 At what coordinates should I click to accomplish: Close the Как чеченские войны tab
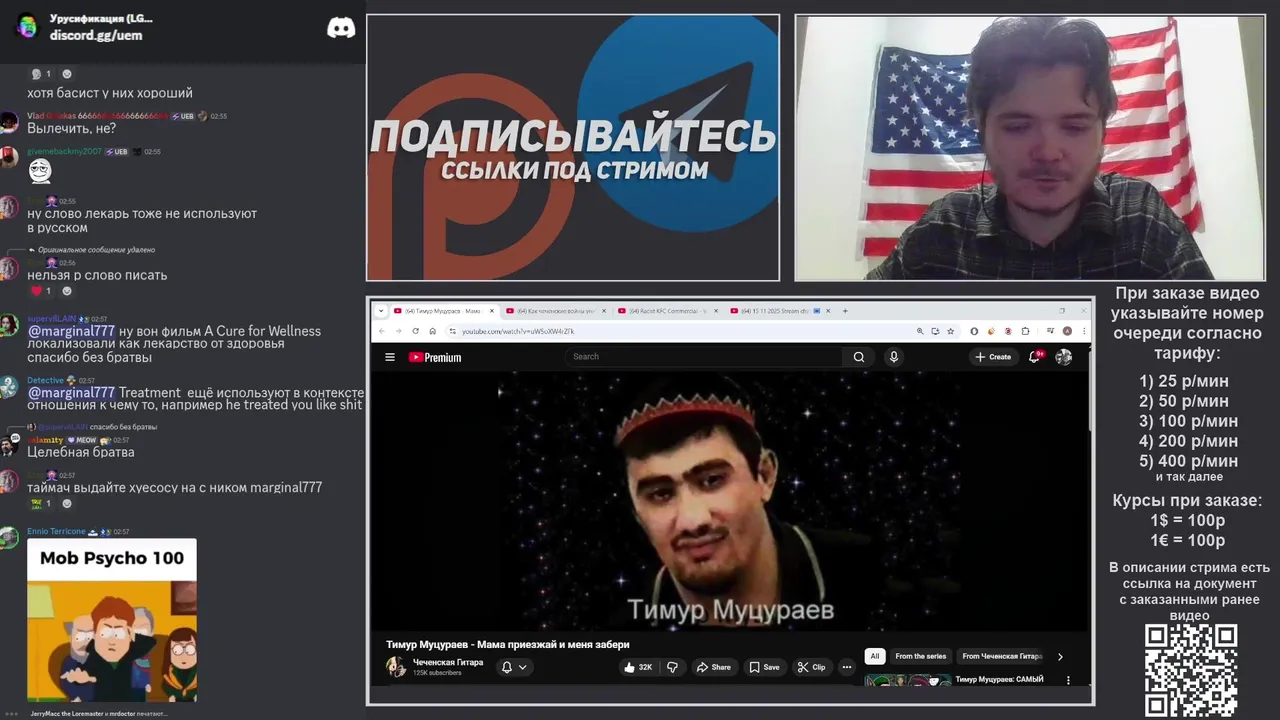[603, 311]
